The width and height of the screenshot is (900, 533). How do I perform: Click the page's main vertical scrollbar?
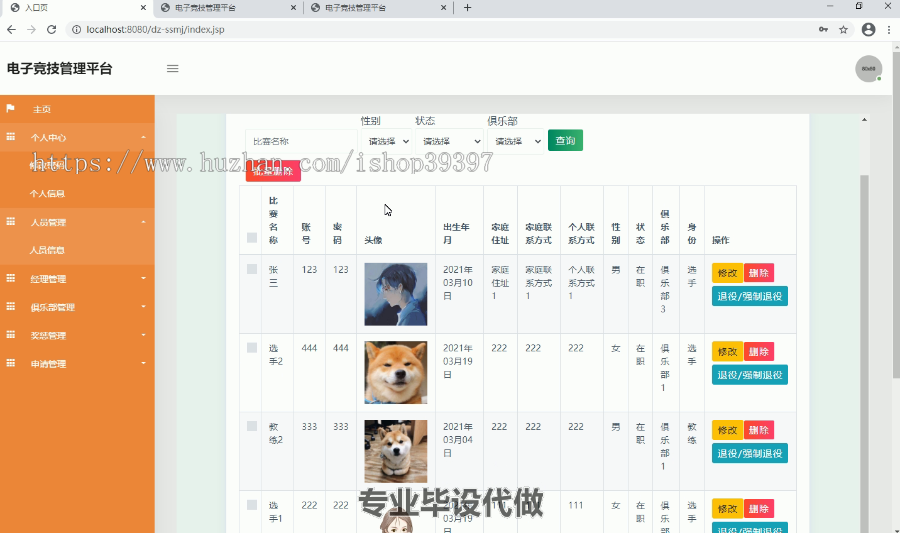(896, 215)
